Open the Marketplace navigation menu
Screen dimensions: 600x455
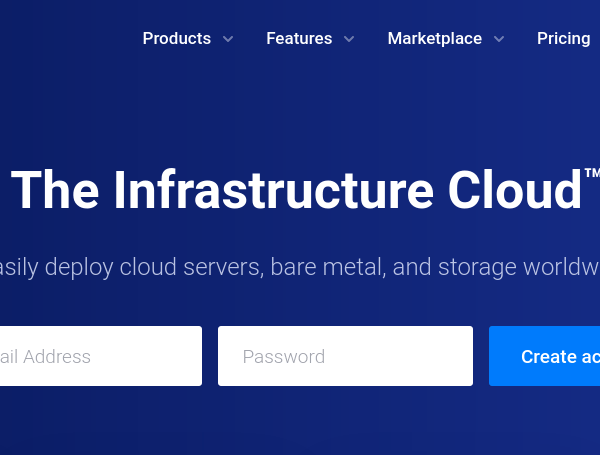(435, 38)
